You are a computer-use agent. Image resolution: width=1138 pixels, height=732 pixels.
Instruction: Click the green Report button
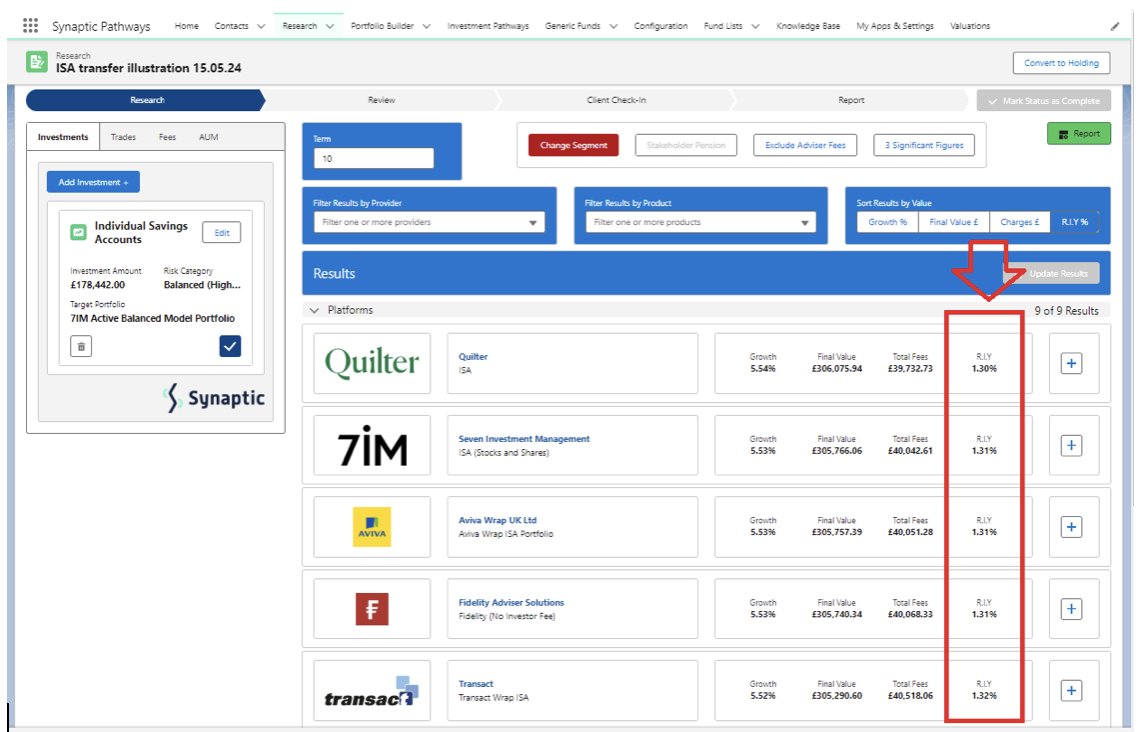[1078, 133]
